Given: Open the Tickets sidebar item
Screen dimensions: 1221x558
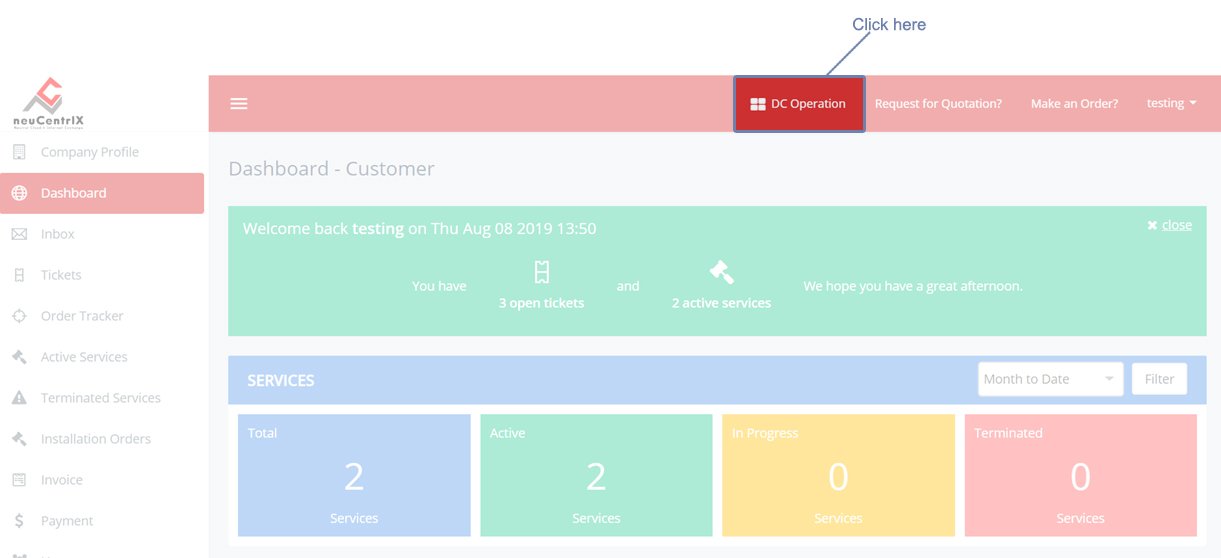Looking at the screenshot, I should (x=61, y=275).
